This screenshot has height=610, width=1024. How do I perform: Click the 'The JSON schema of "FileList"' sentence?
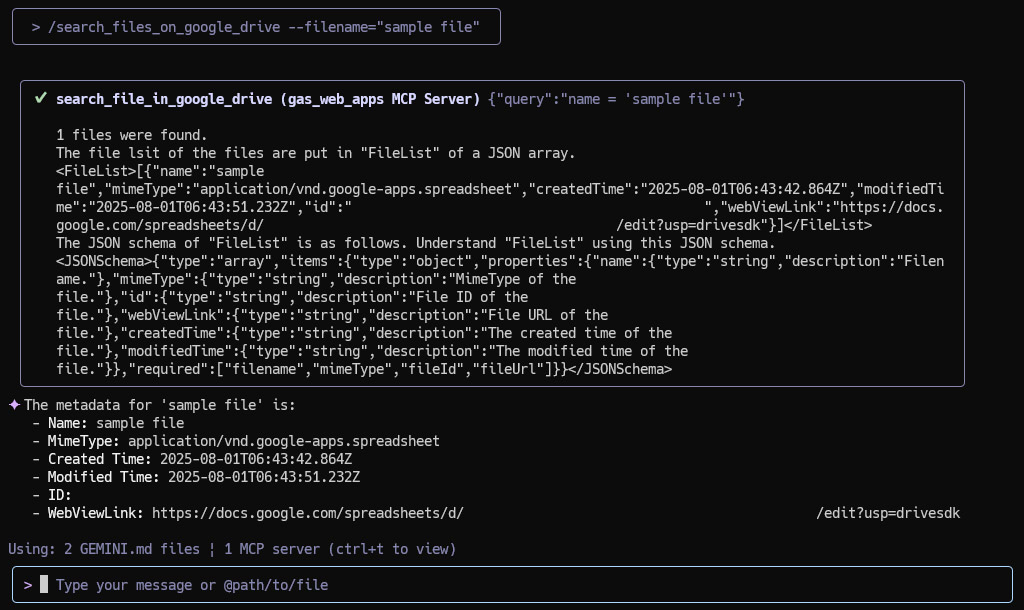click(x=415, y=243)
